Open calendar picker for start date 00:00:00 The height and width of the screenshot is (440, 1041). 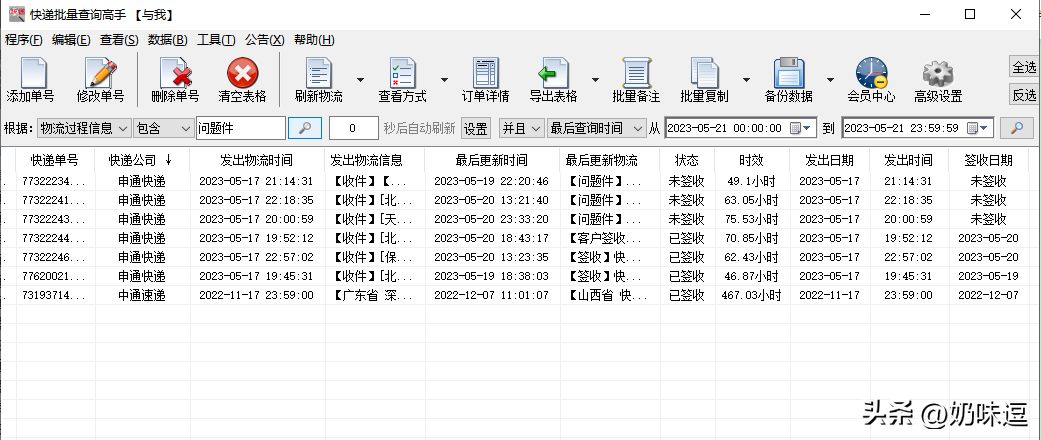pyautogui.click(x=801, y=128)
